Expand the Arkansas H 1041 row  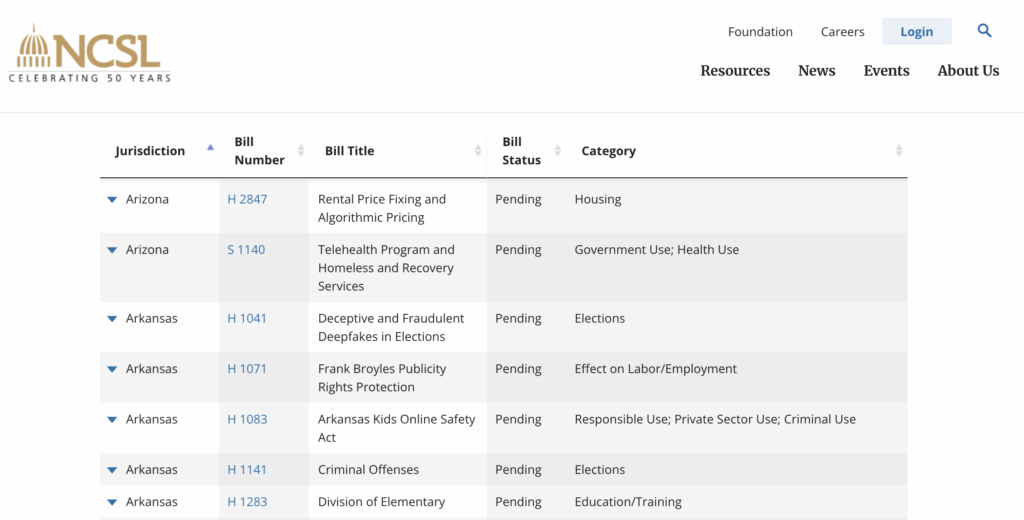click(112, 319)
